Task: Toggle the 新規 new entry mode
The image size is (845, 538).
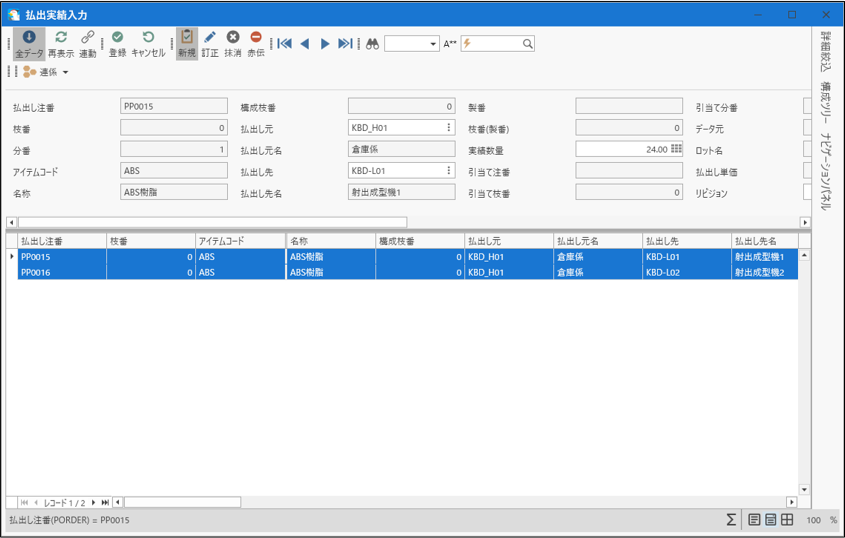Action: 187,44
